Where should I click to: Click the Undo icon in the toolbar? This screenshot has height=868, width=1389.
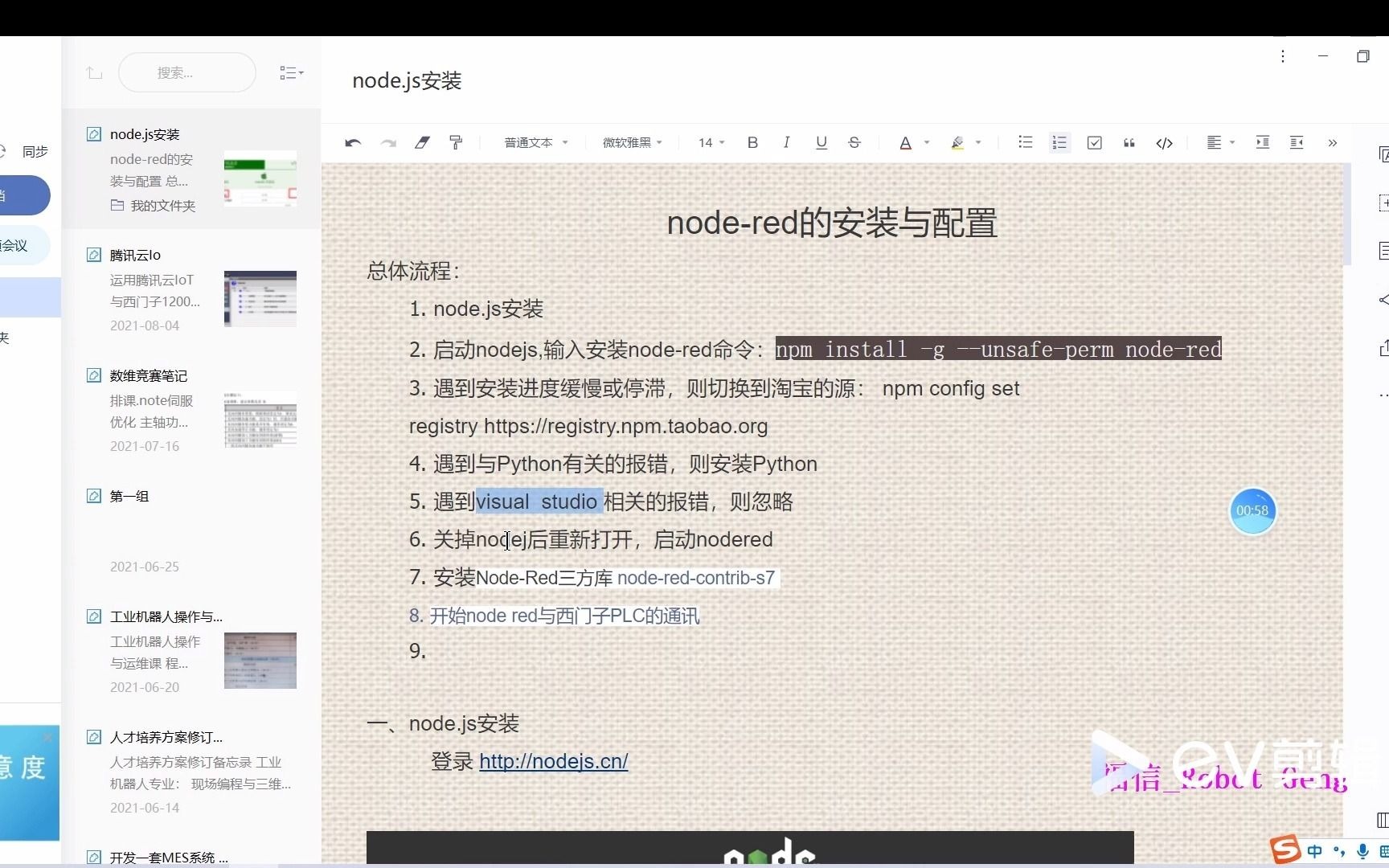point(352,142)
